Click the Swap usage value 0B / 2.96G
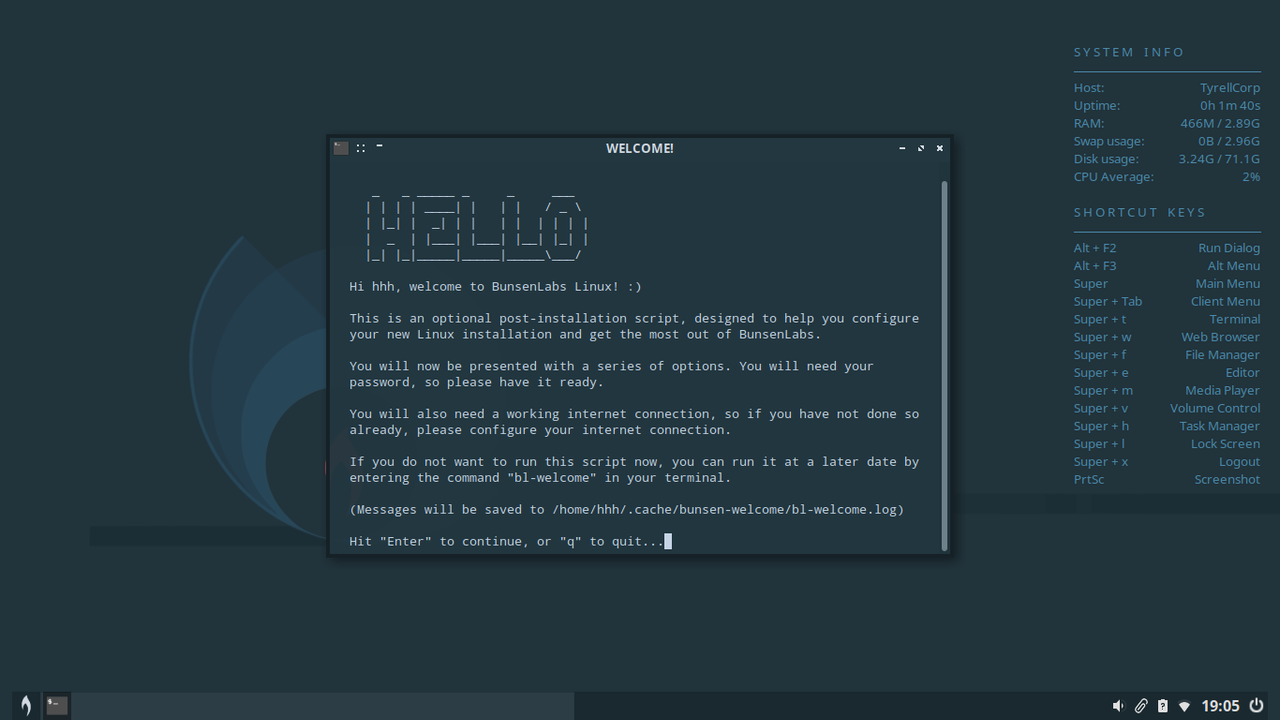 pyautogui.click(x=1229, y=142)
